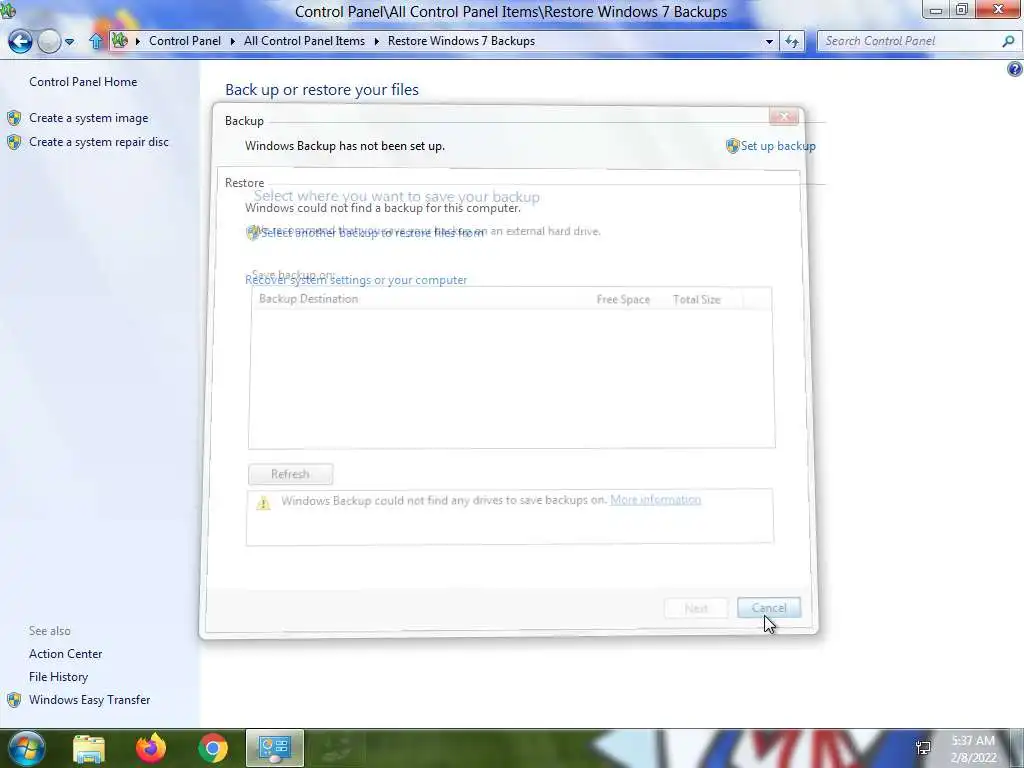This screenshot has height=768, width=1024.
Task: Open Create a system repair disc
Action: click(x=99, y=142)
